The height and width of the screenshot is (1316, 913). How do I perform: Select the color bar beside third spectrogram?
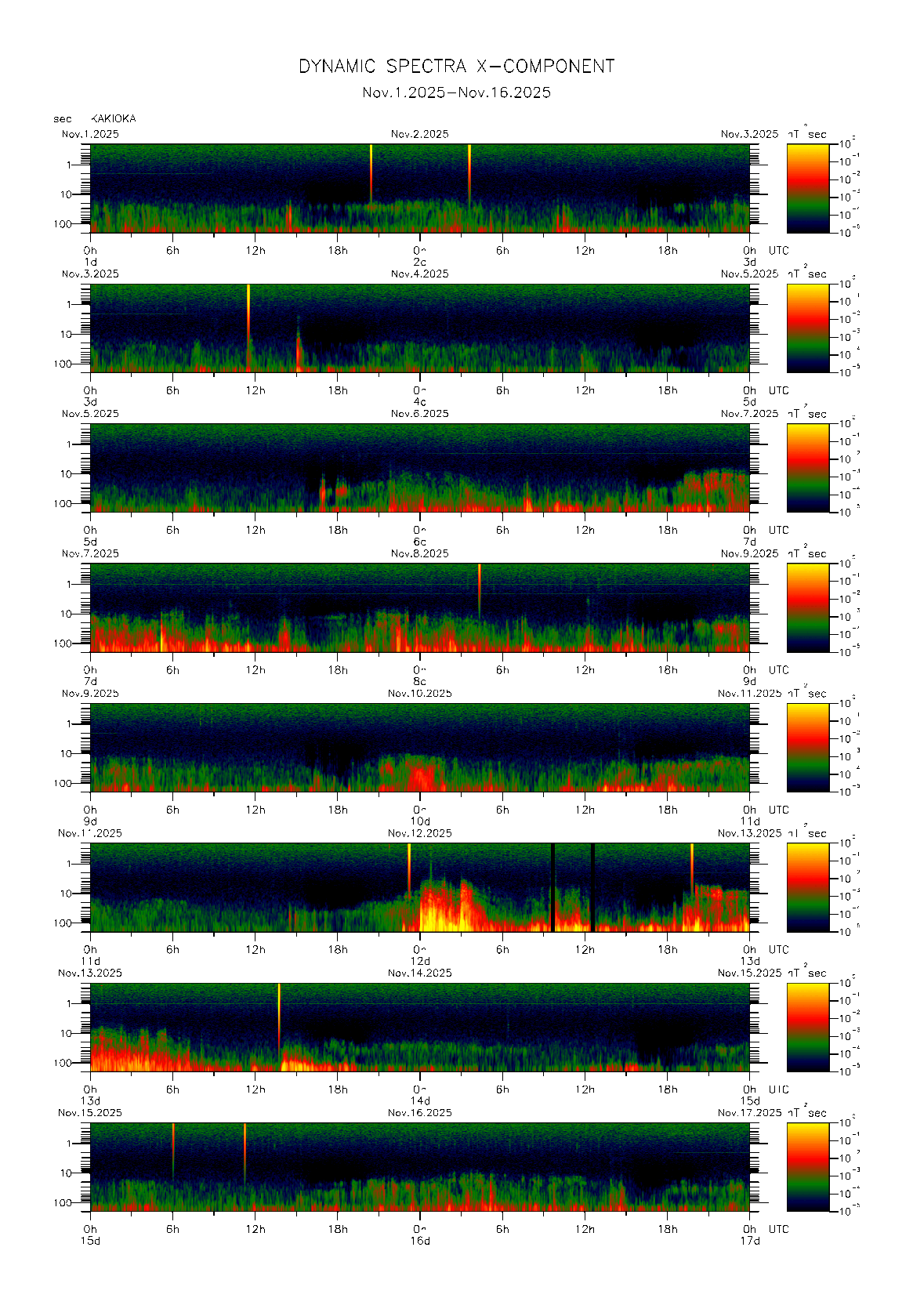(807, 468)
